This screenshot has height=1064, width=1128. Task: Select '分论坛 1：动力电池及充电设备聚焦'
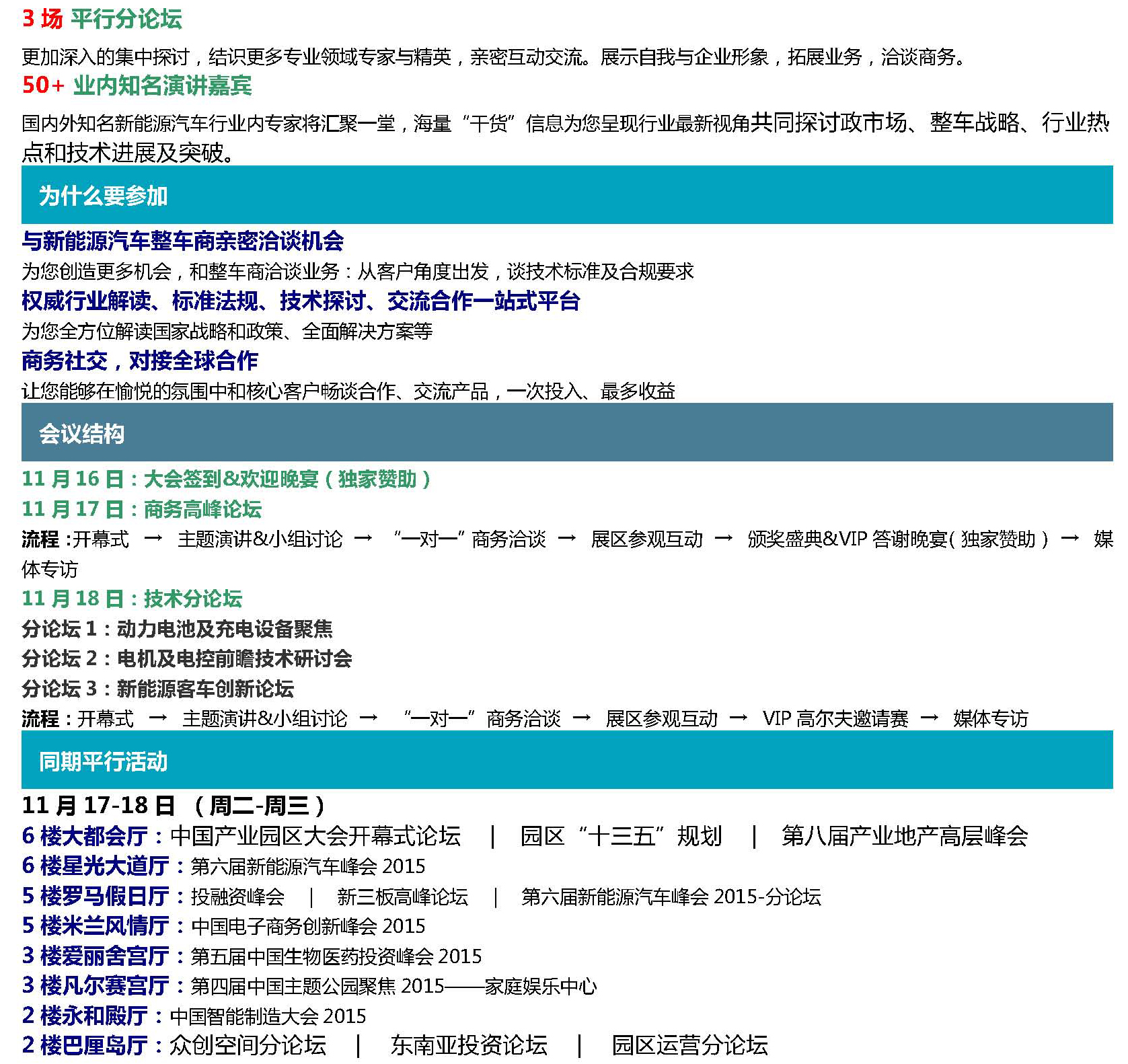point(177,629)
